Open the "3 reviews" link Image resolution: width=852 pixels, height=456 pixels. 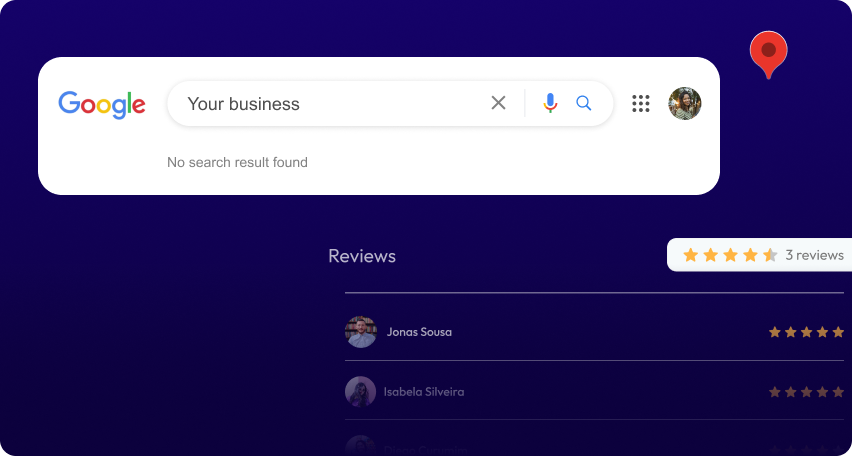click(x=814, y=255)
